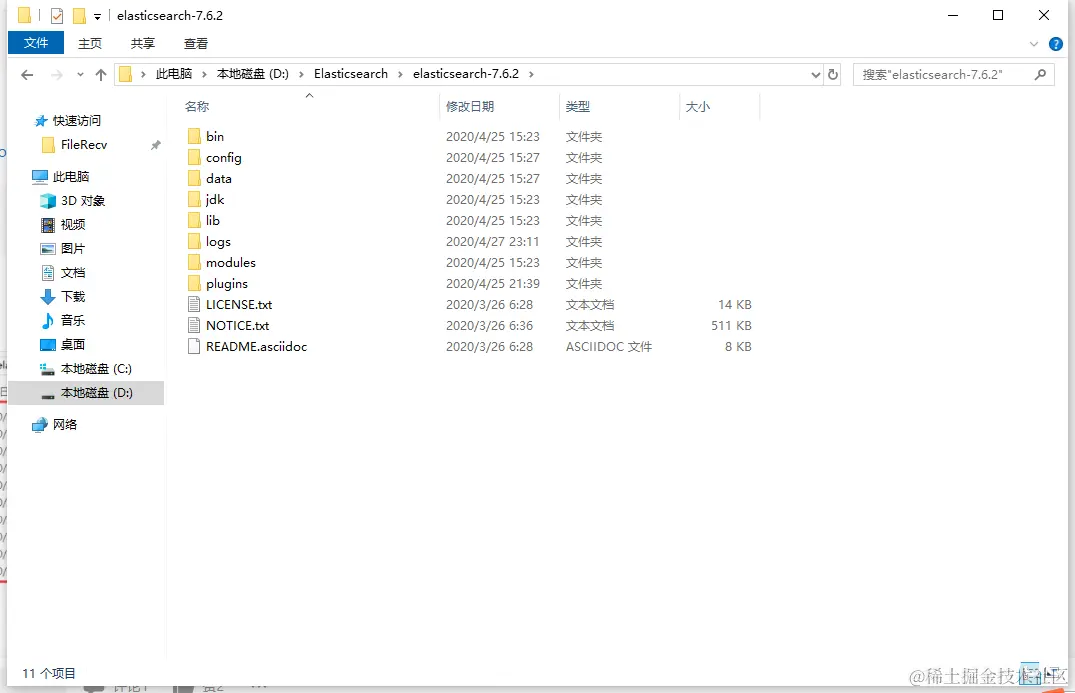Click the ASCIIDOC 文件 type cell
1075x693 pixels.
coord(609,347)
